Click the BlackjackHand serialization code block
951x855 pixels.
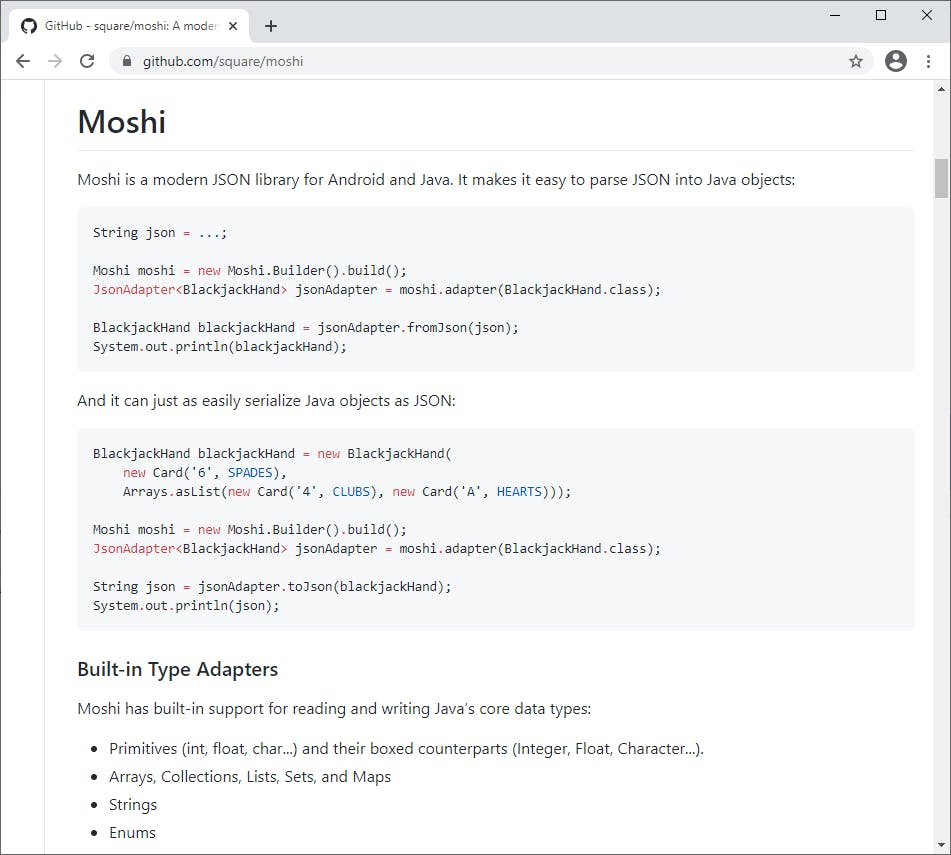click(x=495, y=529)
